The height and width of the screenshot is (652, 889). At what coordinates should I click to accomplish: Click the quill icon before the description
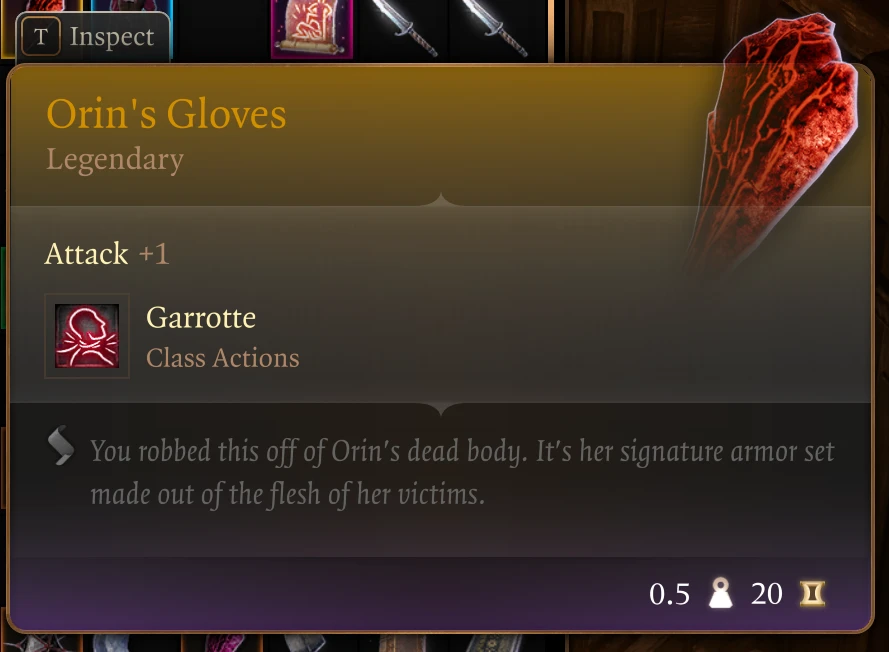click(x=61, y=446)
